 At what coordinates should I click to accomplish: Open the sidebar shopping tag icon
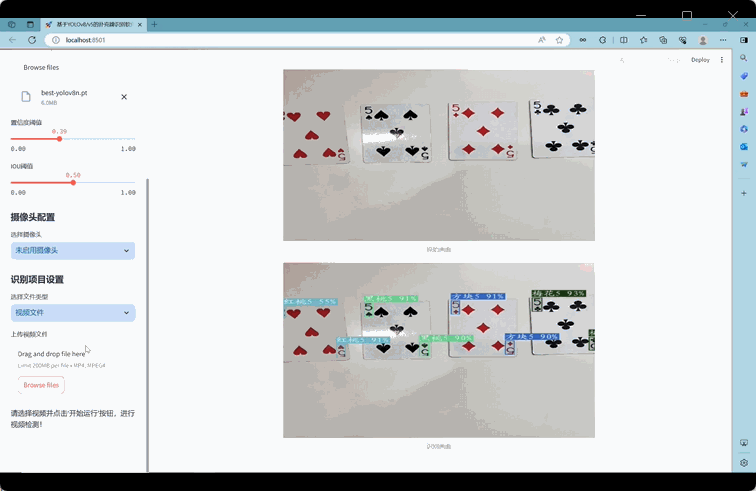tap(744, 76)
